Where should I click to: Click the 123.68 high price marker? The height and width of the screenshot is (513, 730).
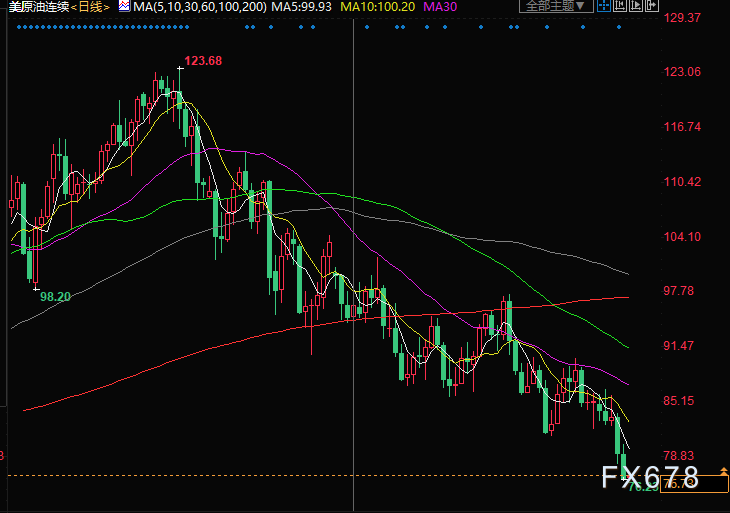203,61
